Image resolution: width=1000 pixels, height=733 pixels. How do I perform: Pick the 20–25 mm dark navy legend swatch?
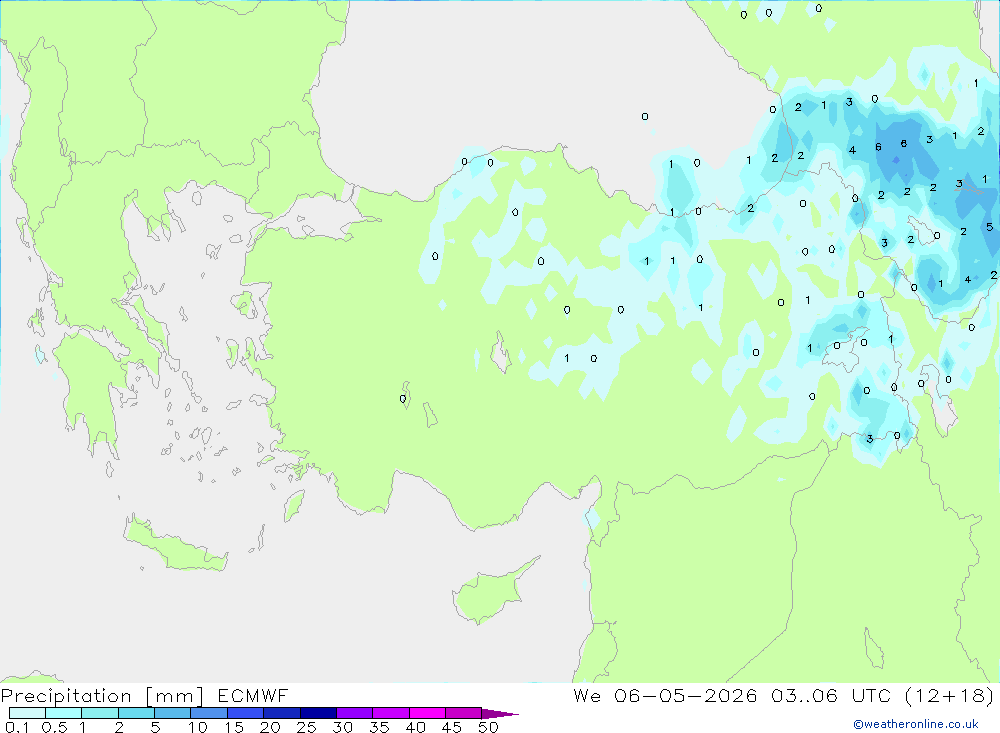pyautogui.click(x=281, y=713)
